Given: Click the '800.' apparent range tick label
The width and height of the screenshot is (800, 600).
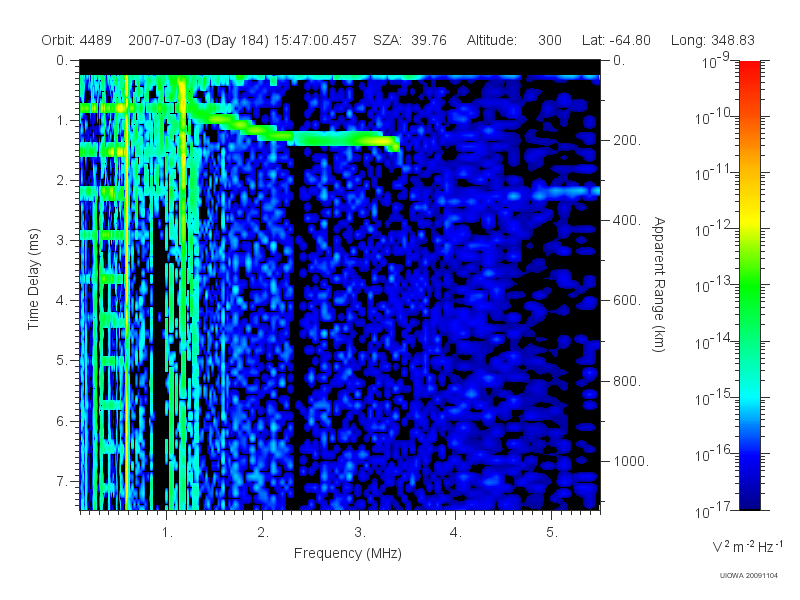Looking at the screenshot, I should coord(627,381).
